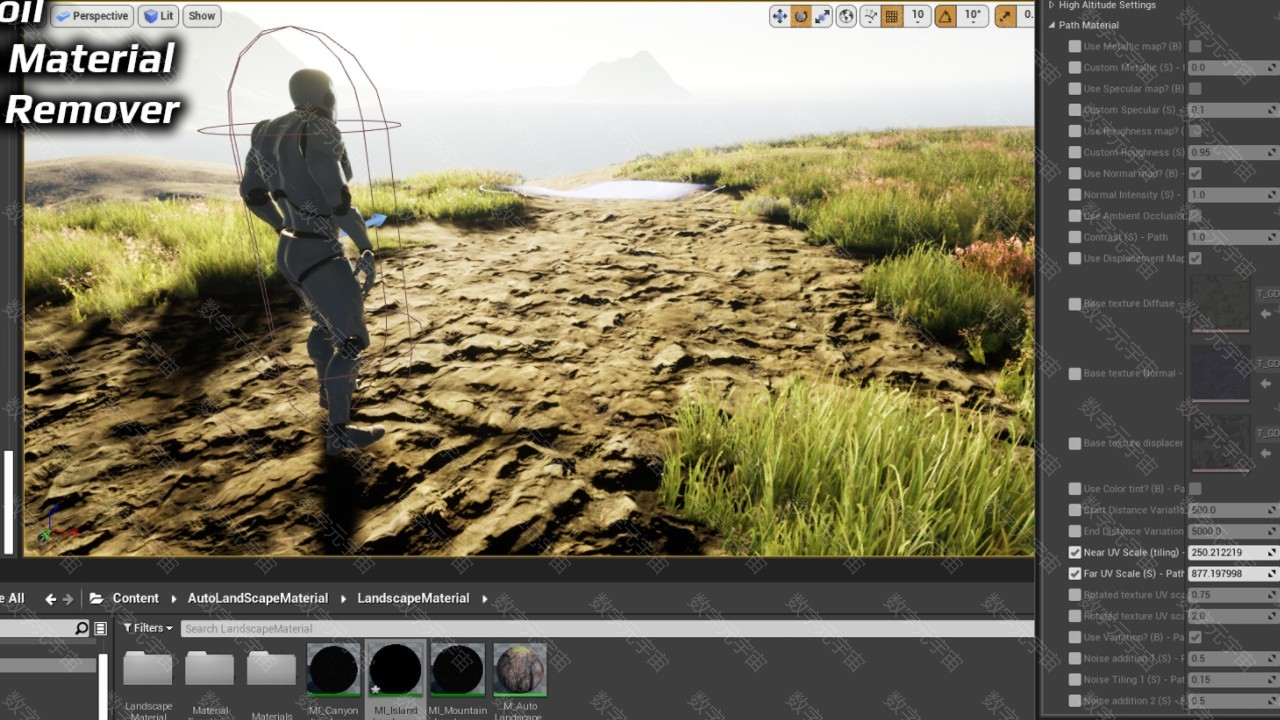Use selected asset arrow for Base texture Normal
Viewport: 1280px width, 720px height.
coord(1265,383)
